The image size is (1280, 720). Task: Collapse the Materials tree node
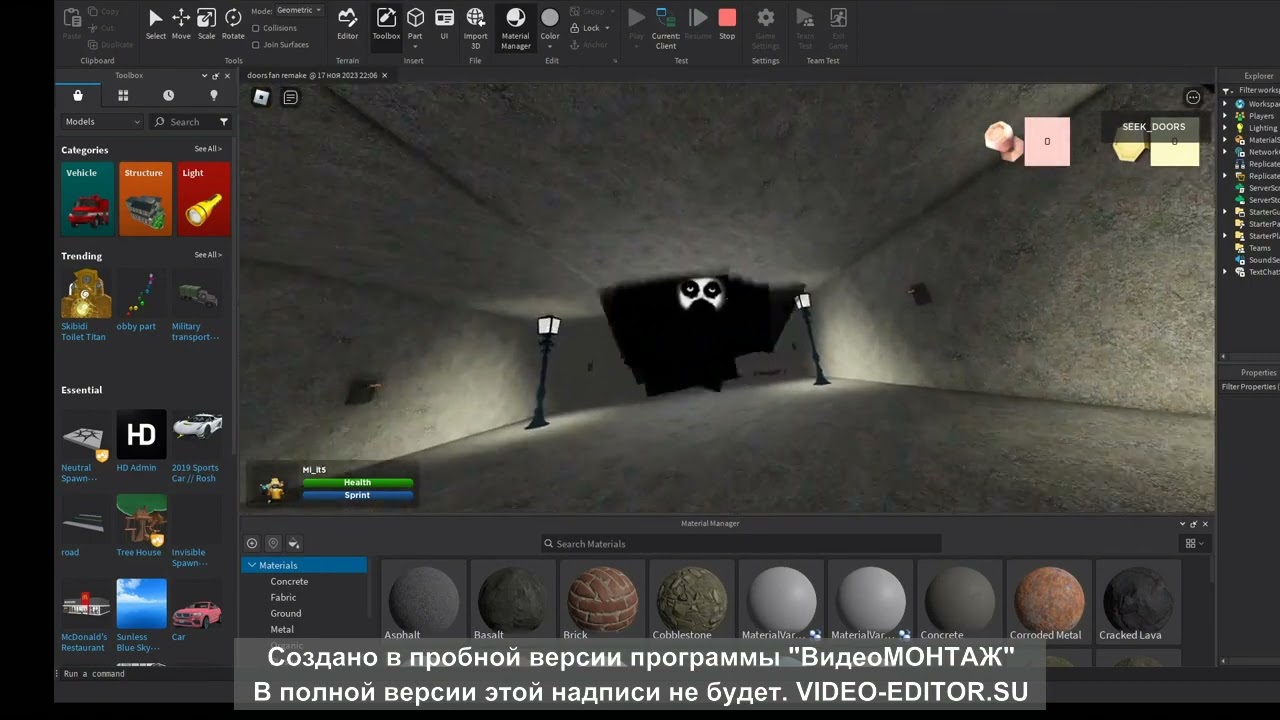pyautogui.click(x=252, y=565)
